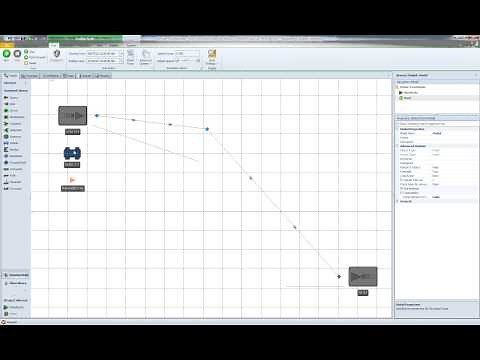Click the Source's output node
480x360 pixels.
click(97, 116)
